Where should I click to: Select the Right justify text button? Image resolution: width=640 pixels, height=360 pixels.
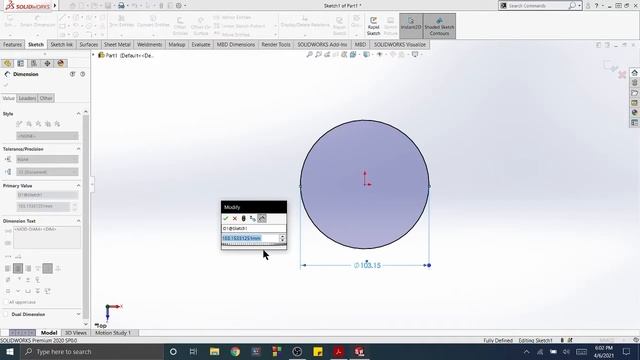28,268
